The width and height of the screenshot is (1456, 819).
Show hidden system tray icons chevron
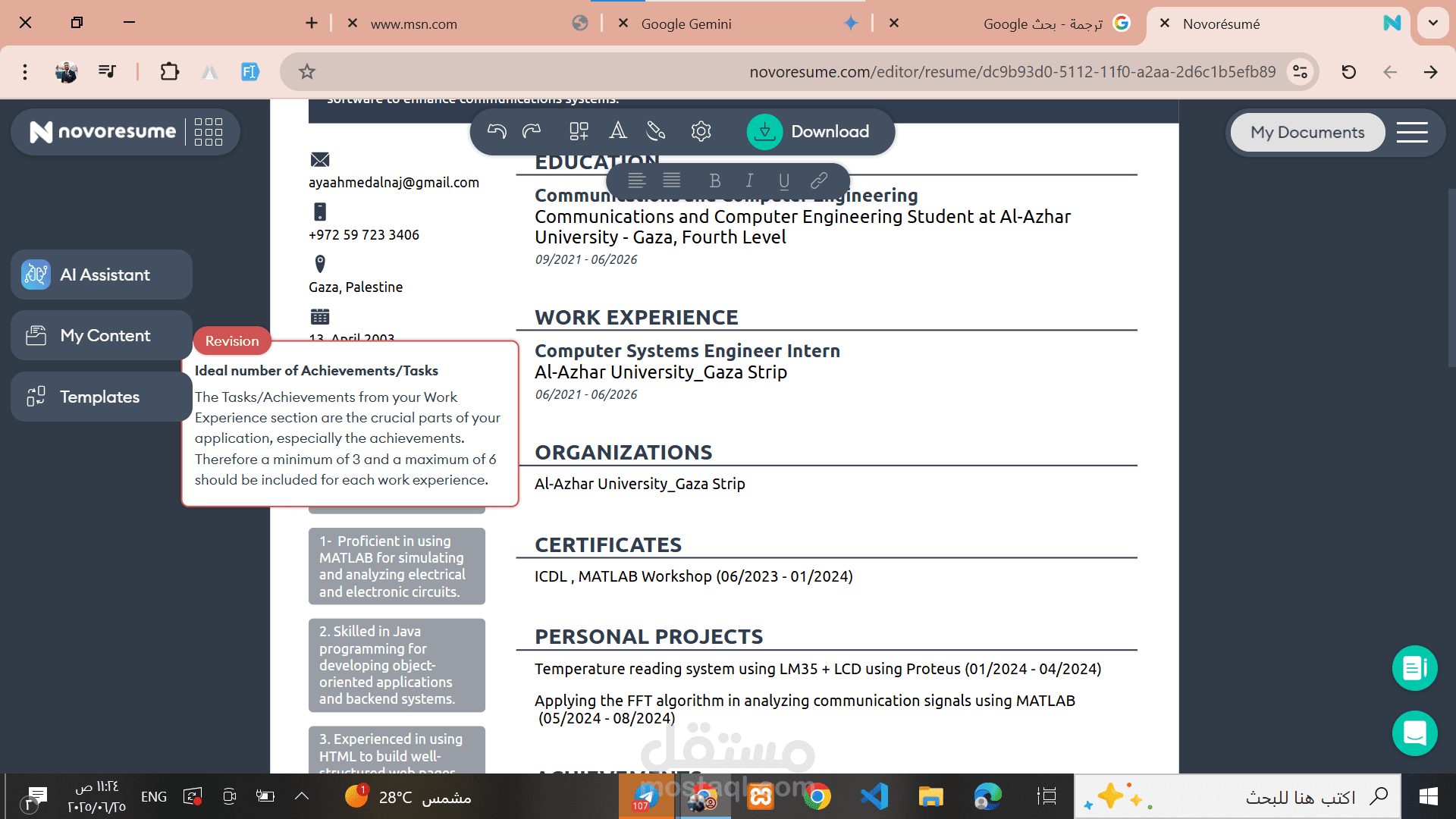pos(302,796)
